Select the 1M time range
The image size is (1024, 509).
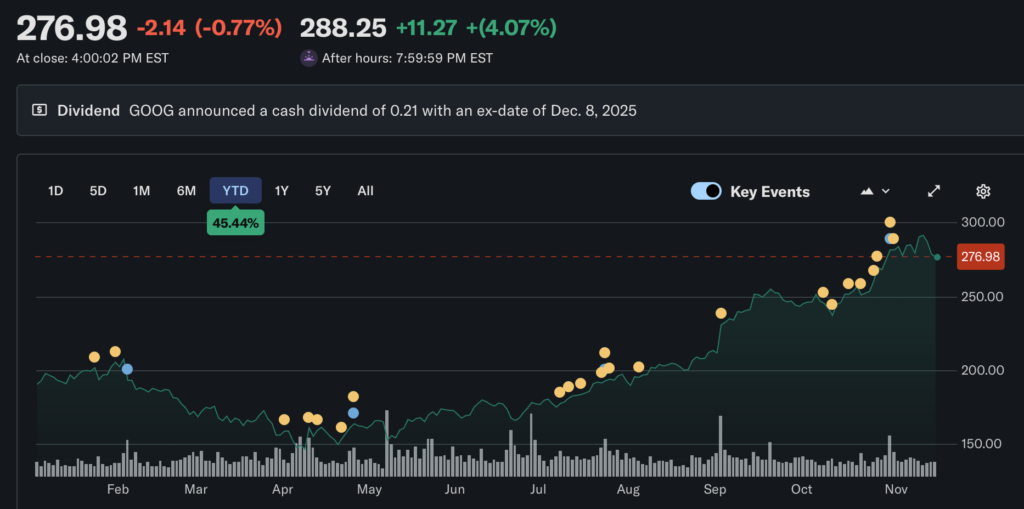141,190
